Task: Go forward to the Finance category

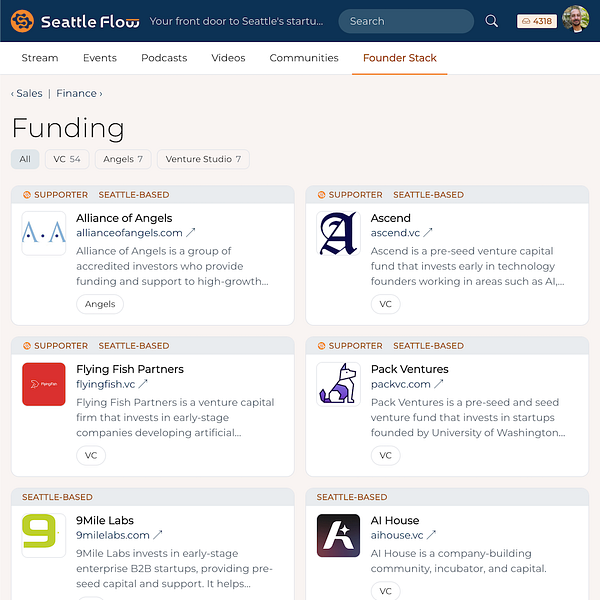Action: point(79,93)
